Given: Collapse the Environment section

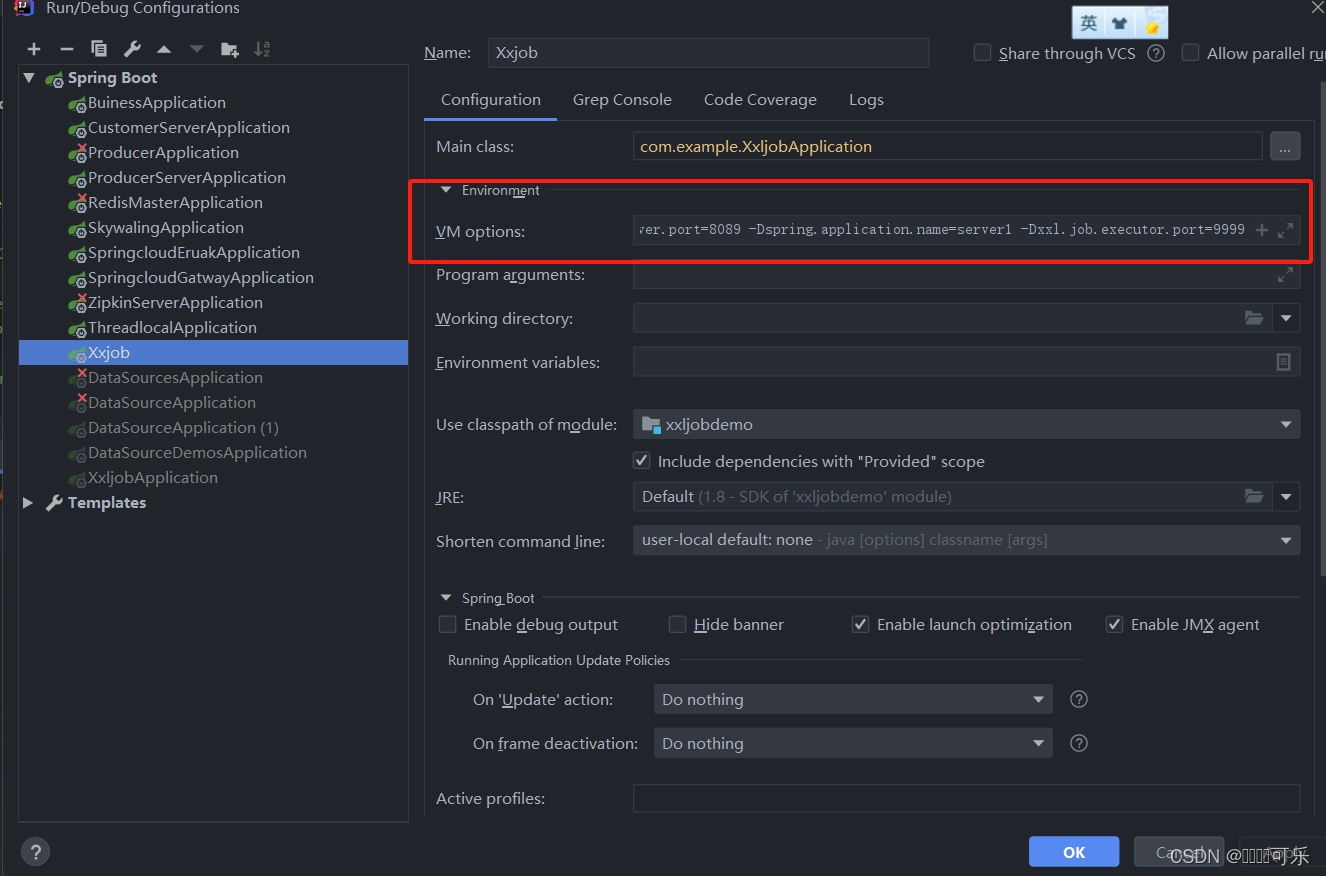Looking at the screenshot, I should point(446,190).
